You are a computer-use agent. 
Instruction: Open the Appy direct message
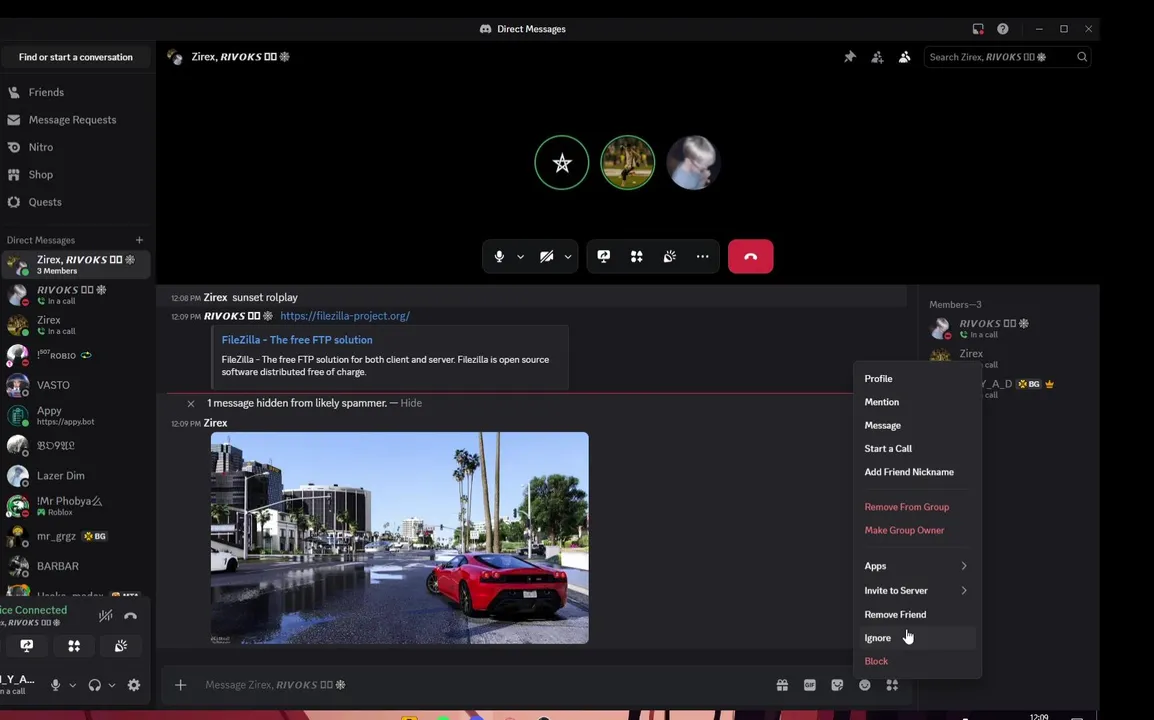tap(76, 415)
